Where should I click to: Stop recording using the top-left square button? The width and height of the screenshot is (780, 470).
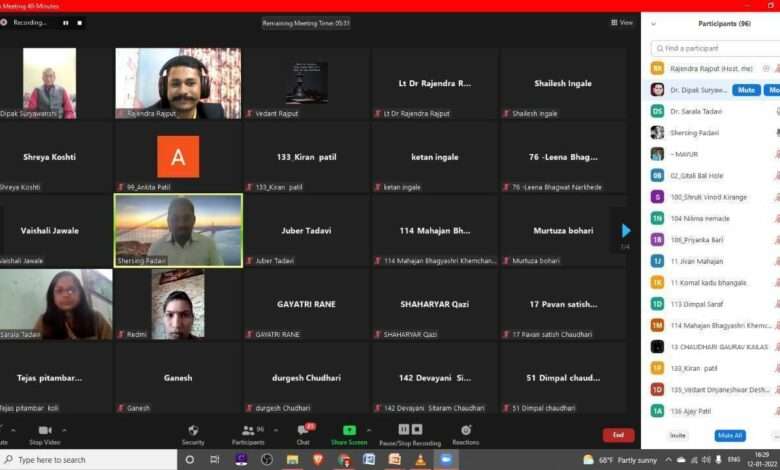click(x=81, y=22)
